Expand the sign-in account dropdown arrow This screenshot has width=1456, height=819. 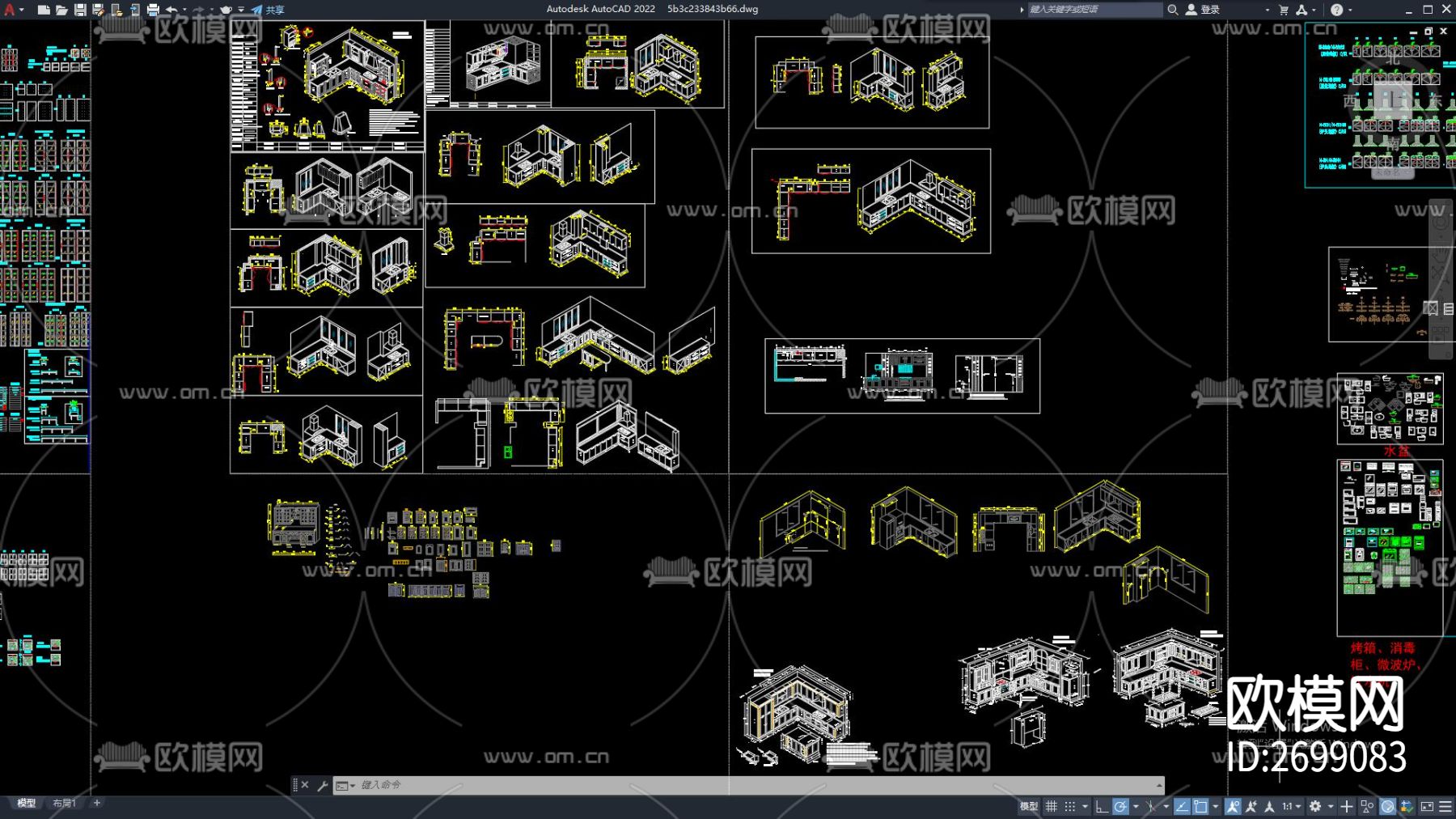[1267, 10]
